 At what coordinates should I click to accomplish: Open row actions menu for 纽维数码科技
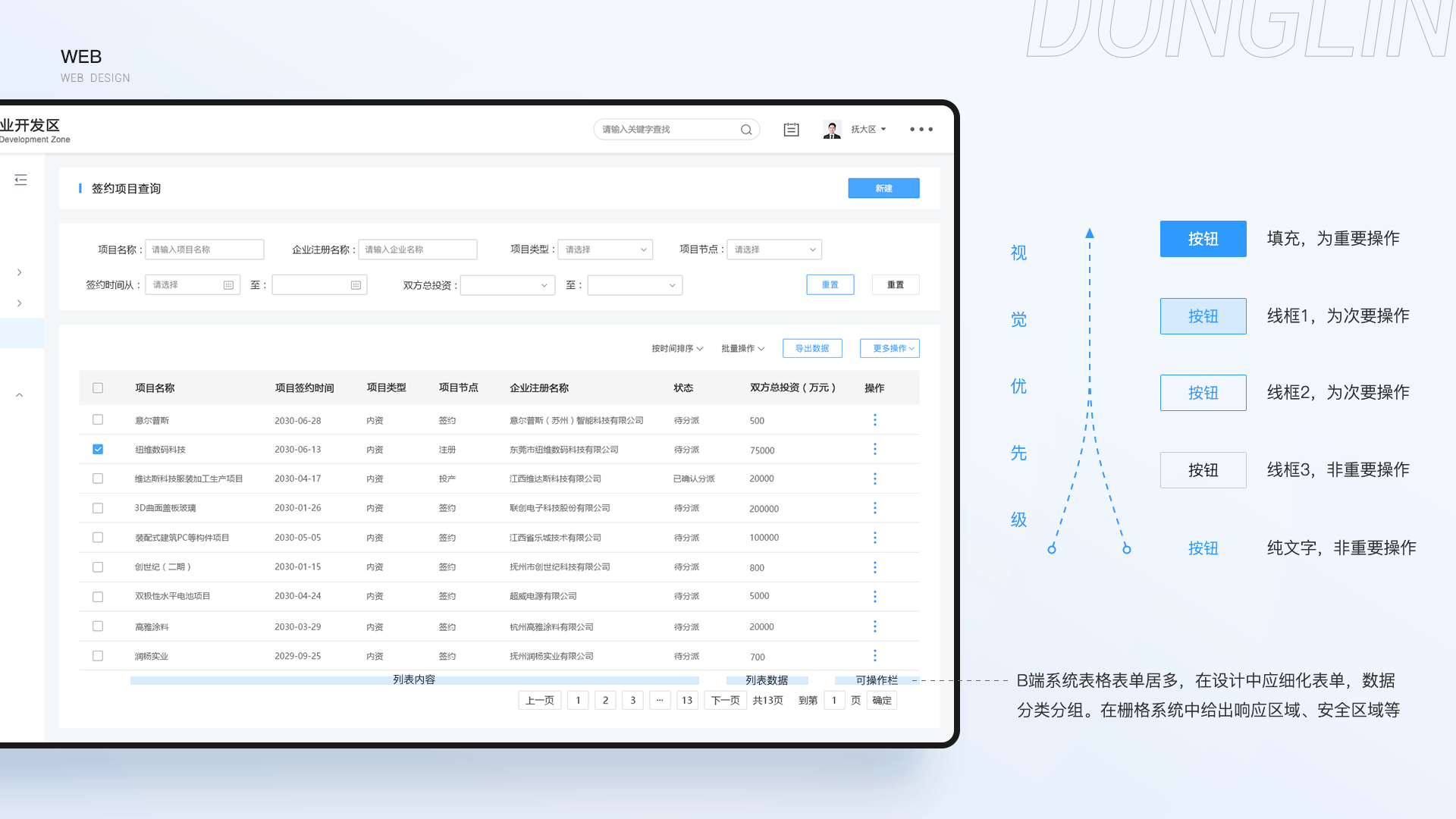pyautogui.click(x=874, y=450)
